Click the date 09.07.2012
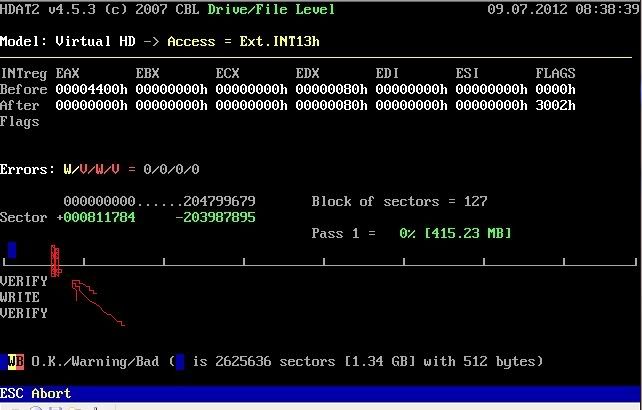This screenshot has height=410, width=642. (x=527, y=9)
